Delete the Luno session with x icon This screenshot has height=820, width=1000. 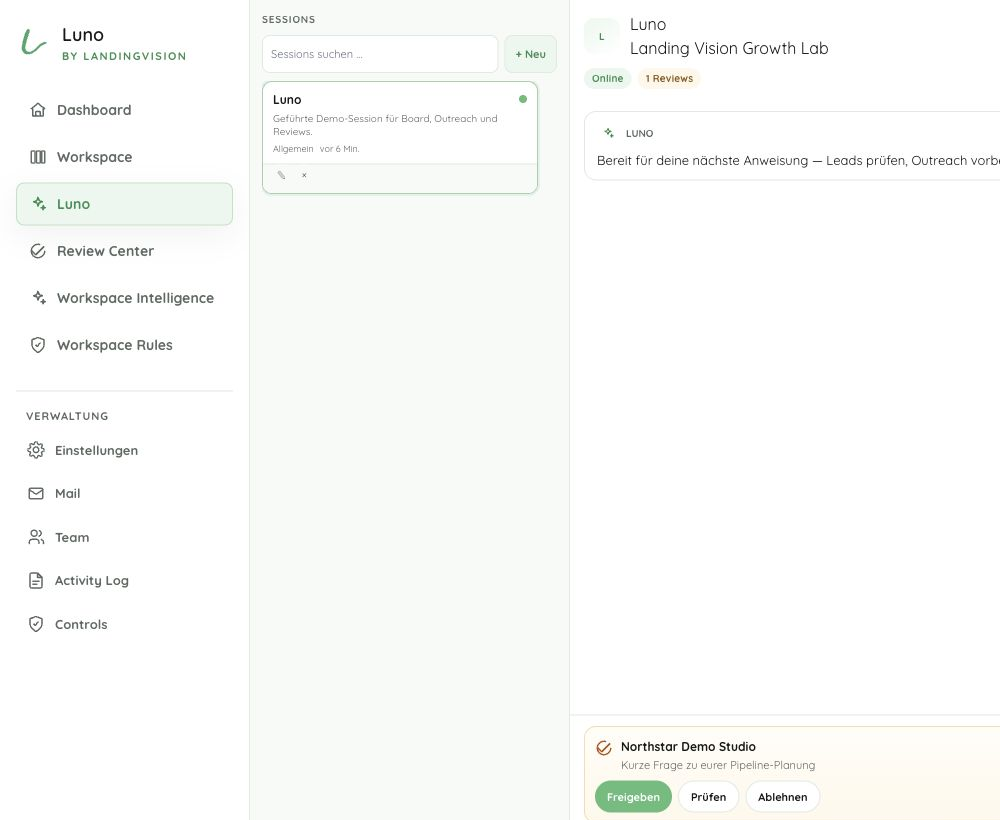(x=304, y=175)
